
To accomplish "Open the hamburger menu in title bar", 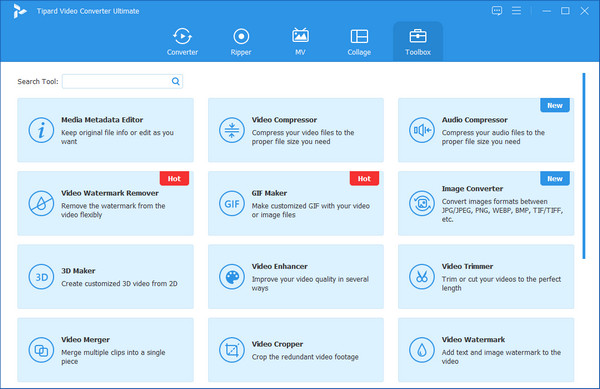I will point(516,11).
